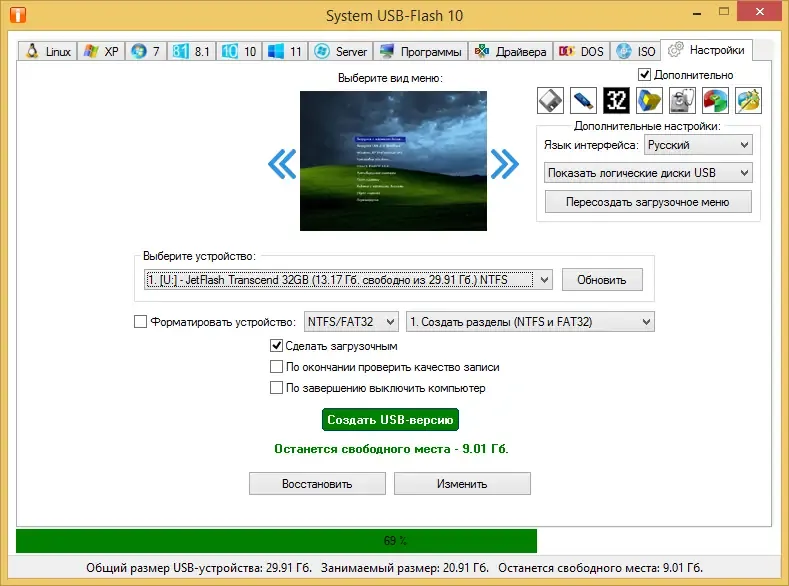Expand the JetFlash Transcend device dropdown
Viewport: 789px width, 586px height.
point(544,280)
